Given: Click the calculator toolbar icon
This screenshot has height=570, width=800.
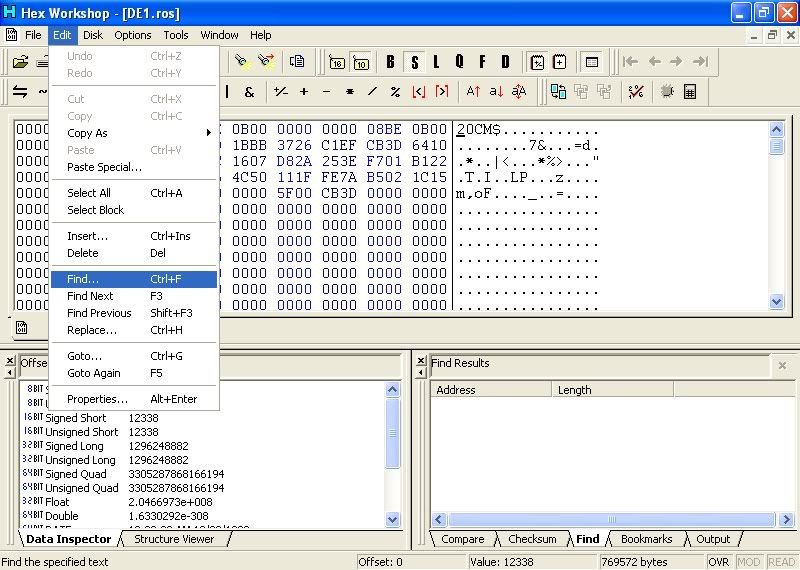Looking at the screenshot, I should (x=690, y=92).
